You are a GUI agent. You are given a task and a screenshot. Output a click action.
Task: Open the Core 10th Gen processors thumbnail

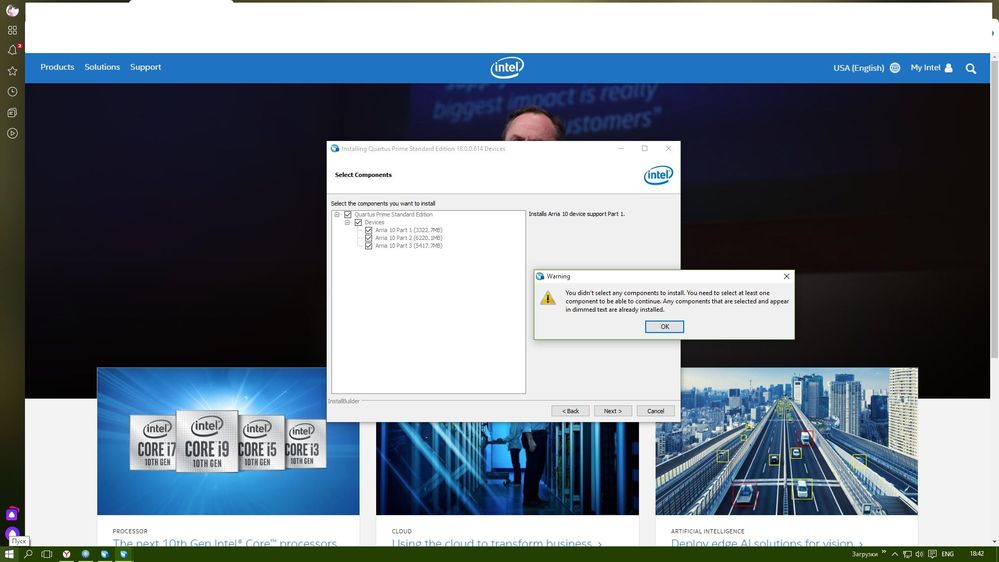228,441
